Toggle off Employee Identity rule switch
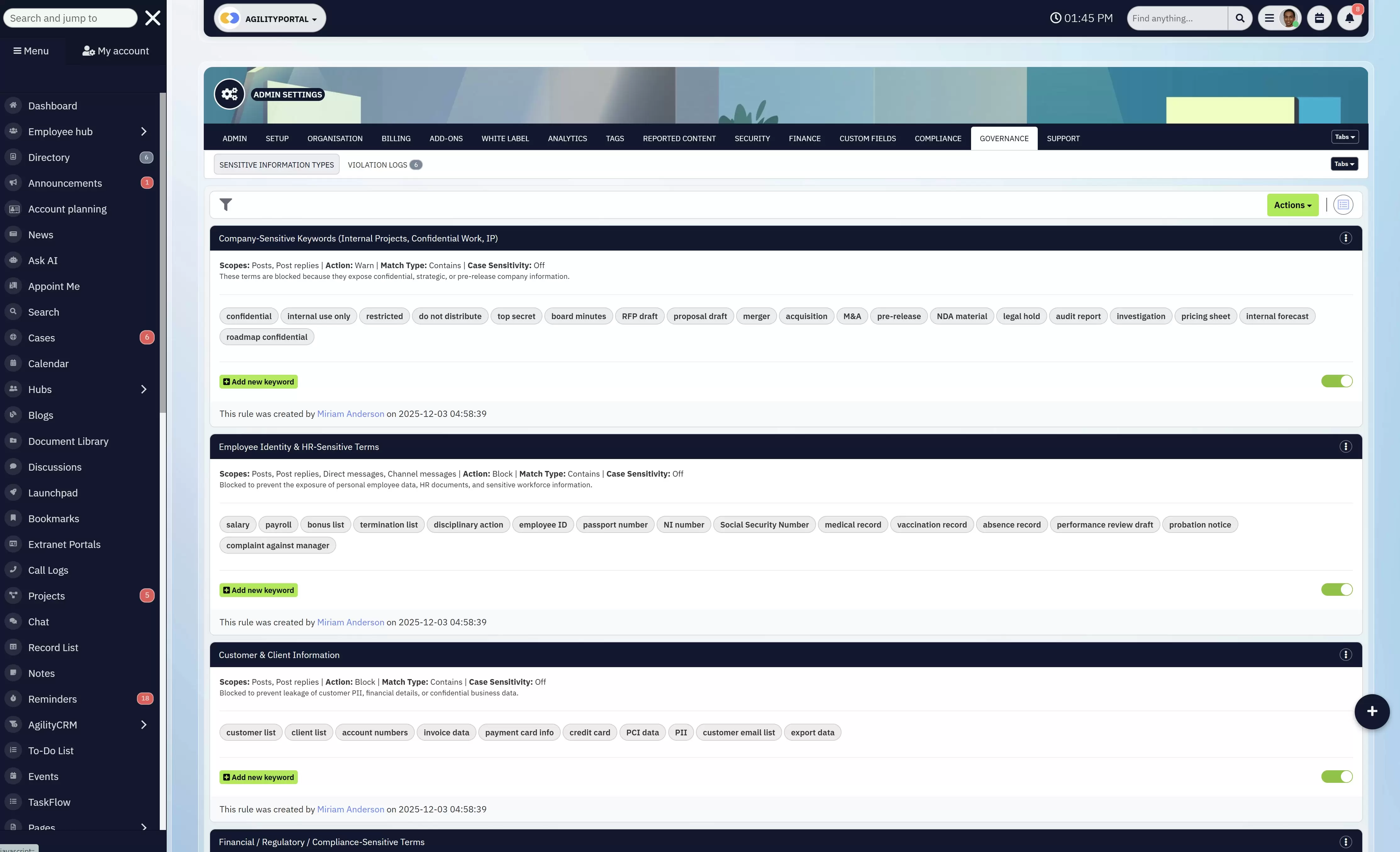Viewport: 1400px width, 852px height. (1336, 589)
